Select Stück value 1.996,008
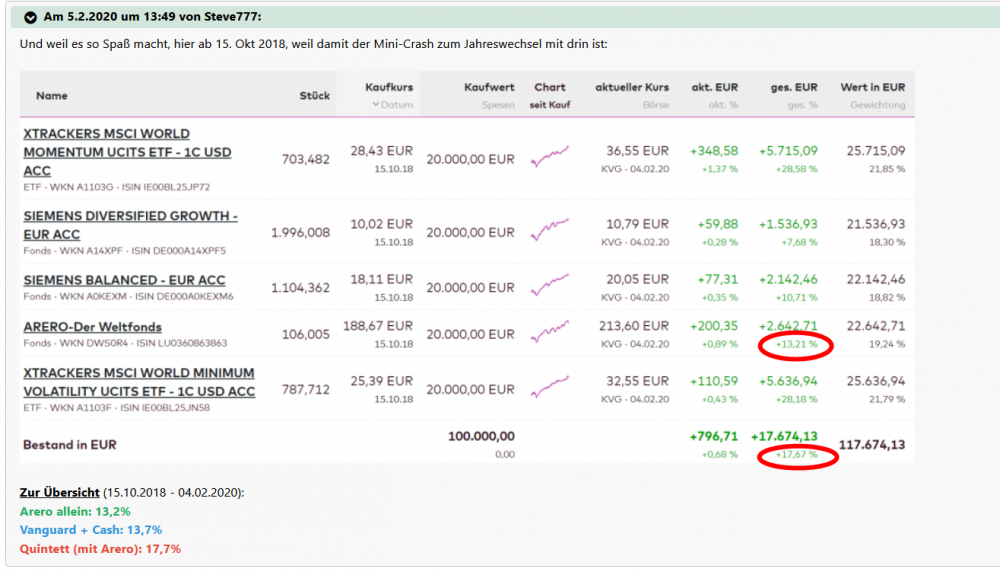The image size is (1000, 572). (x=300, y=233)
